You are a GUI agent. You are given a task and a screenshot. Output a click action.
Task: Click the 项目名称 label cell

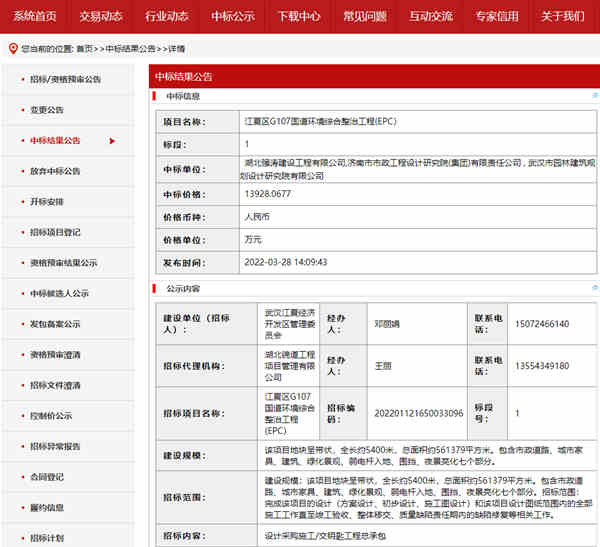click(198, 122)
